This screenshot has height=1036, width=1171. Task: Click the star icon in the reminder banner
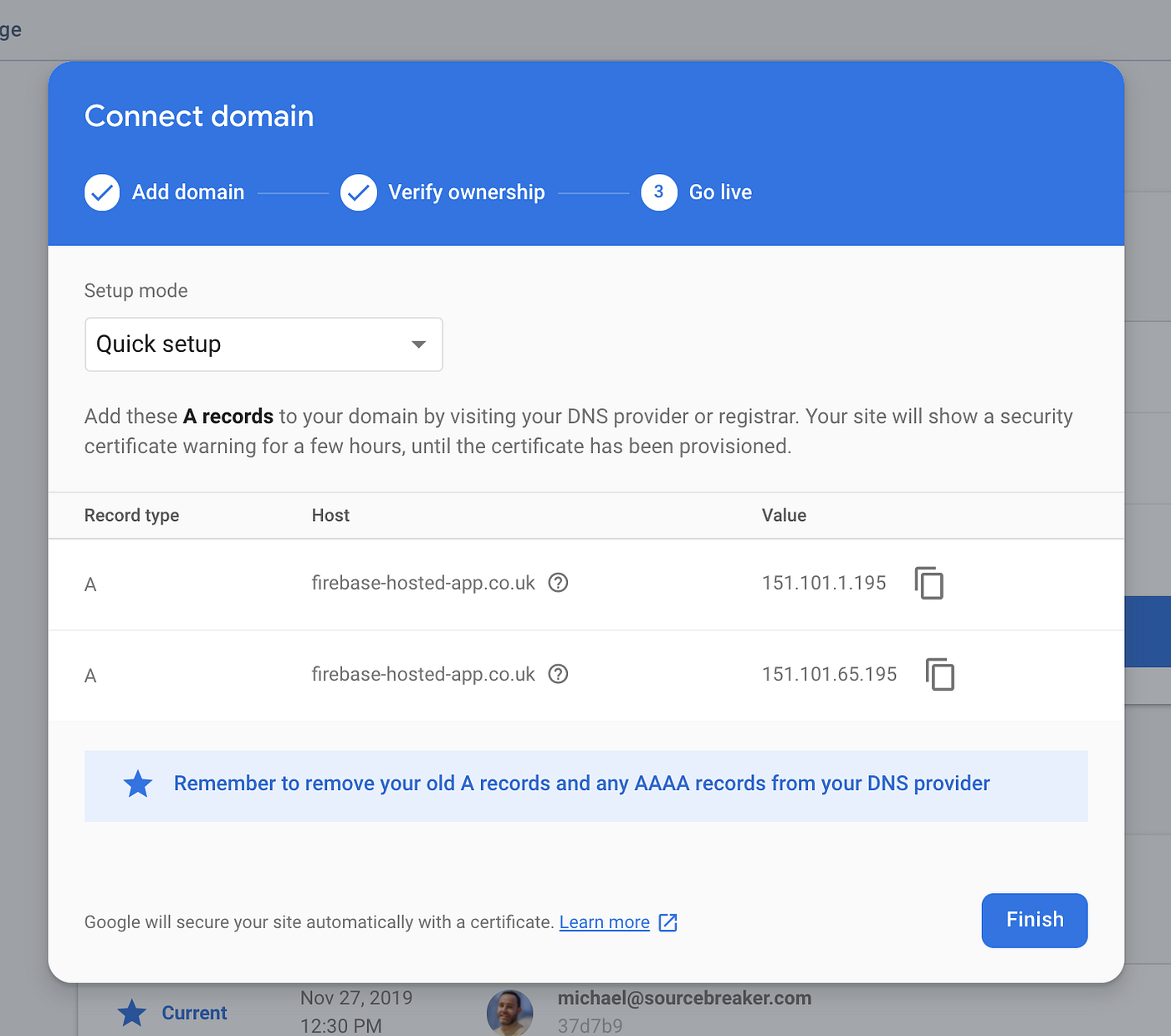pyautogui.click(x=137, y=784)
